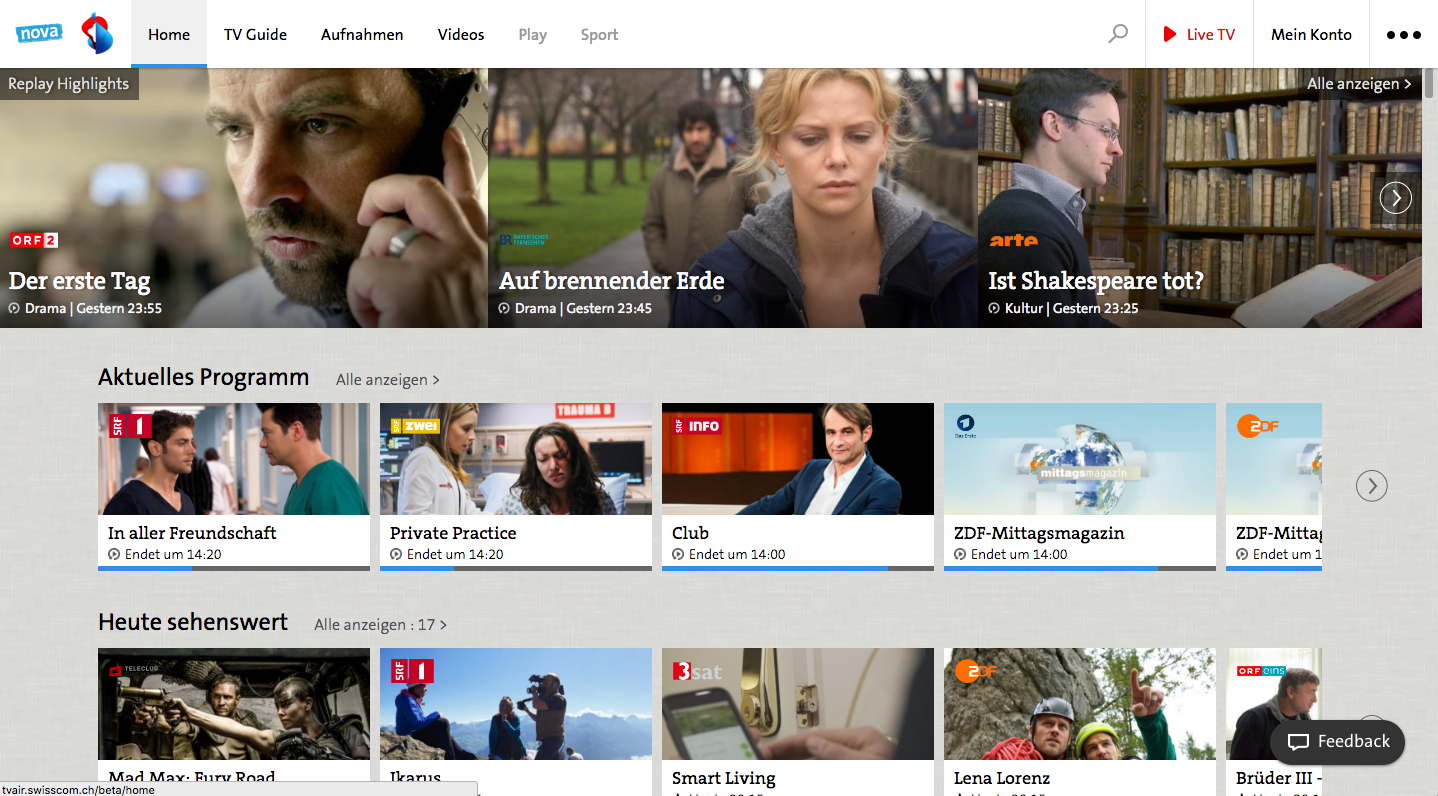The height and width of the screenshot is (796, 1438).
Task: Click the search magnifier icon
Action: pyautogui.click(x=1118, y=34)
